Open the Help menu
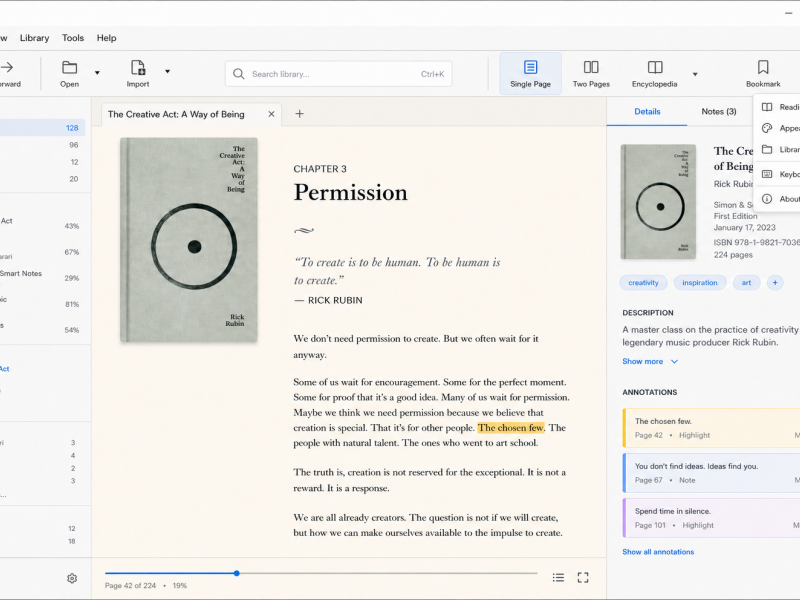This screenshot has width=800, height=600. pyautogui.click(x=107, y=38)
